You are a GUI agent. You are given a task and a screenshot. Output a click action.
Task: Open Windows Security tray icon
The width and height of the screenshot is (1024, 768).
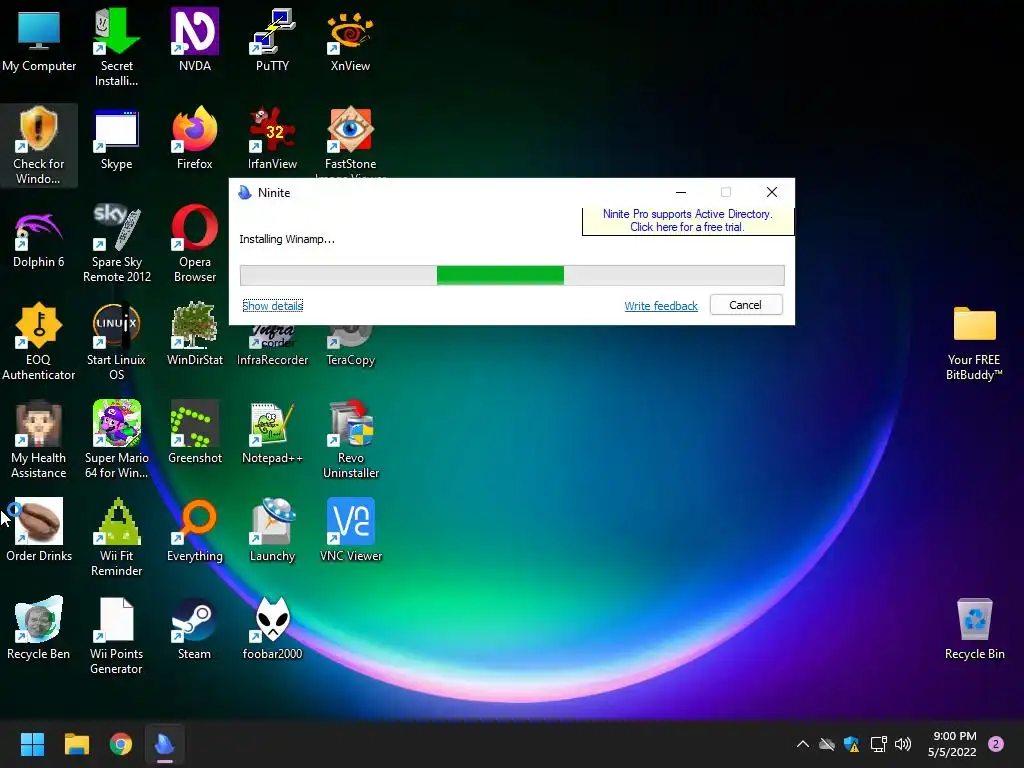click(851, 744)
